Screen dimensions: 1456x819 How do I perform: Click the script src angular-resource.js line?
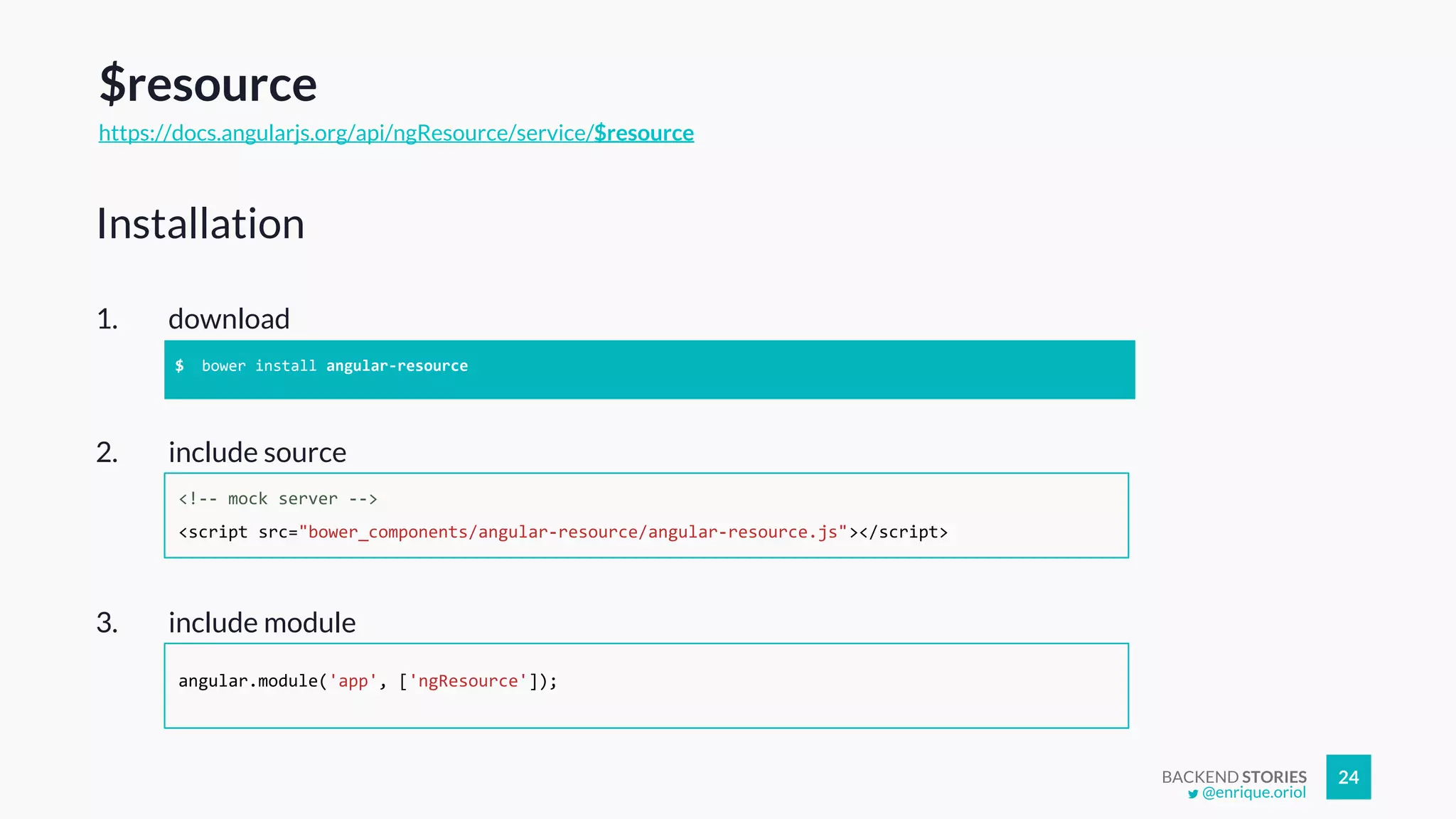click(x=563, y=532)
